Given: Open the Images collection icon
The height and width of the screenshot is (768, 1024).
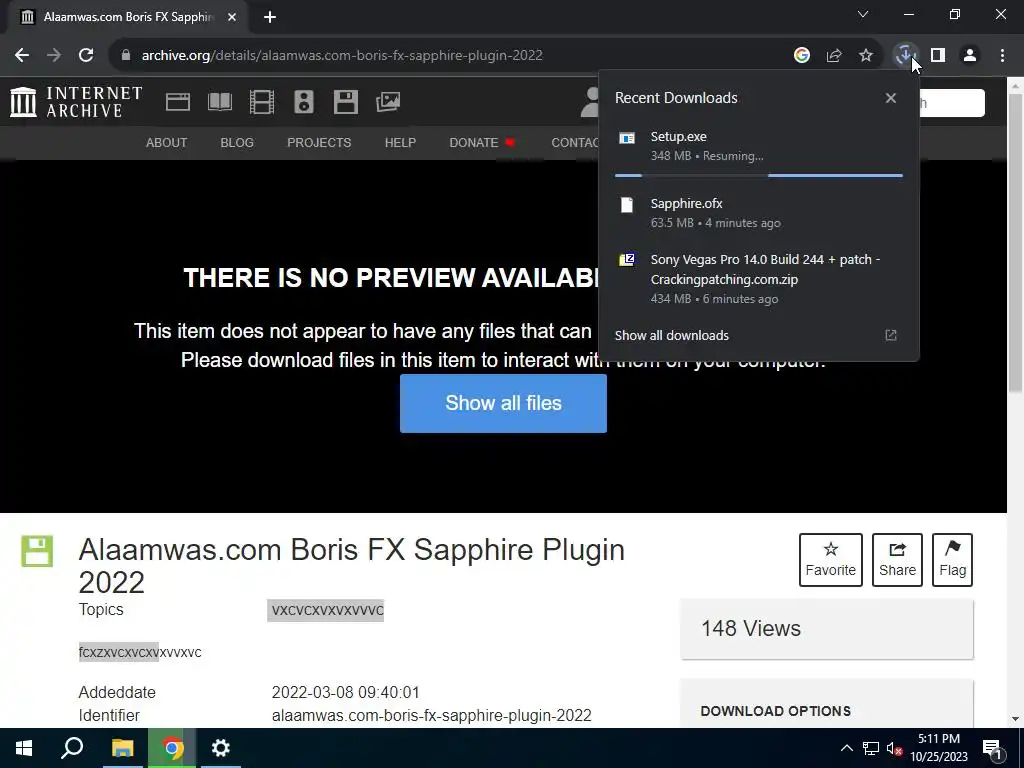Looking at the screenshot, I should tap(388, 102).
